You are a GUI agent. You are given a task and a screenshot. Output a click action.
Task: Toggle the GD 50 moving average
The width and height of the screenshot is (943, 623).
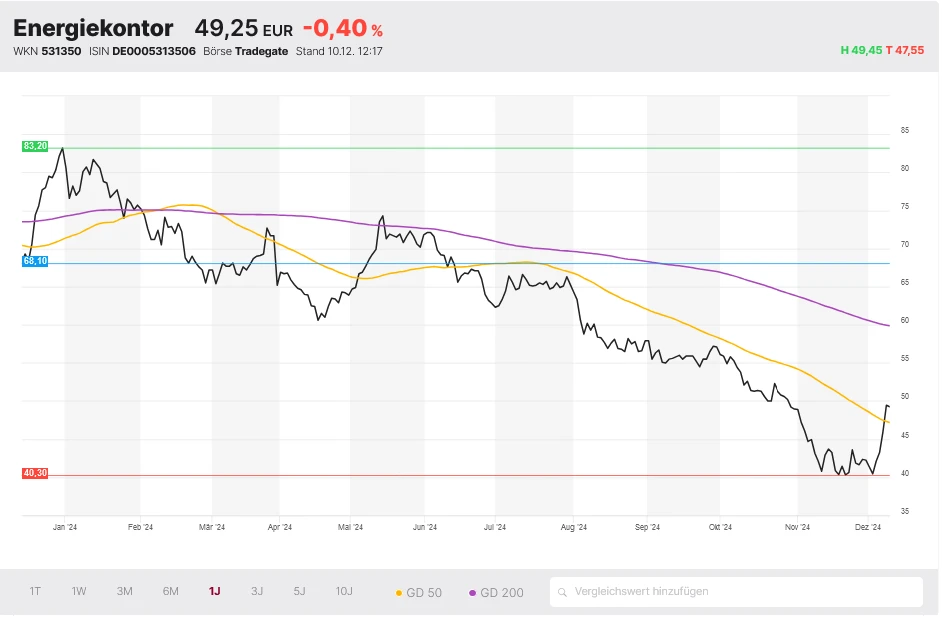point(419,592)
